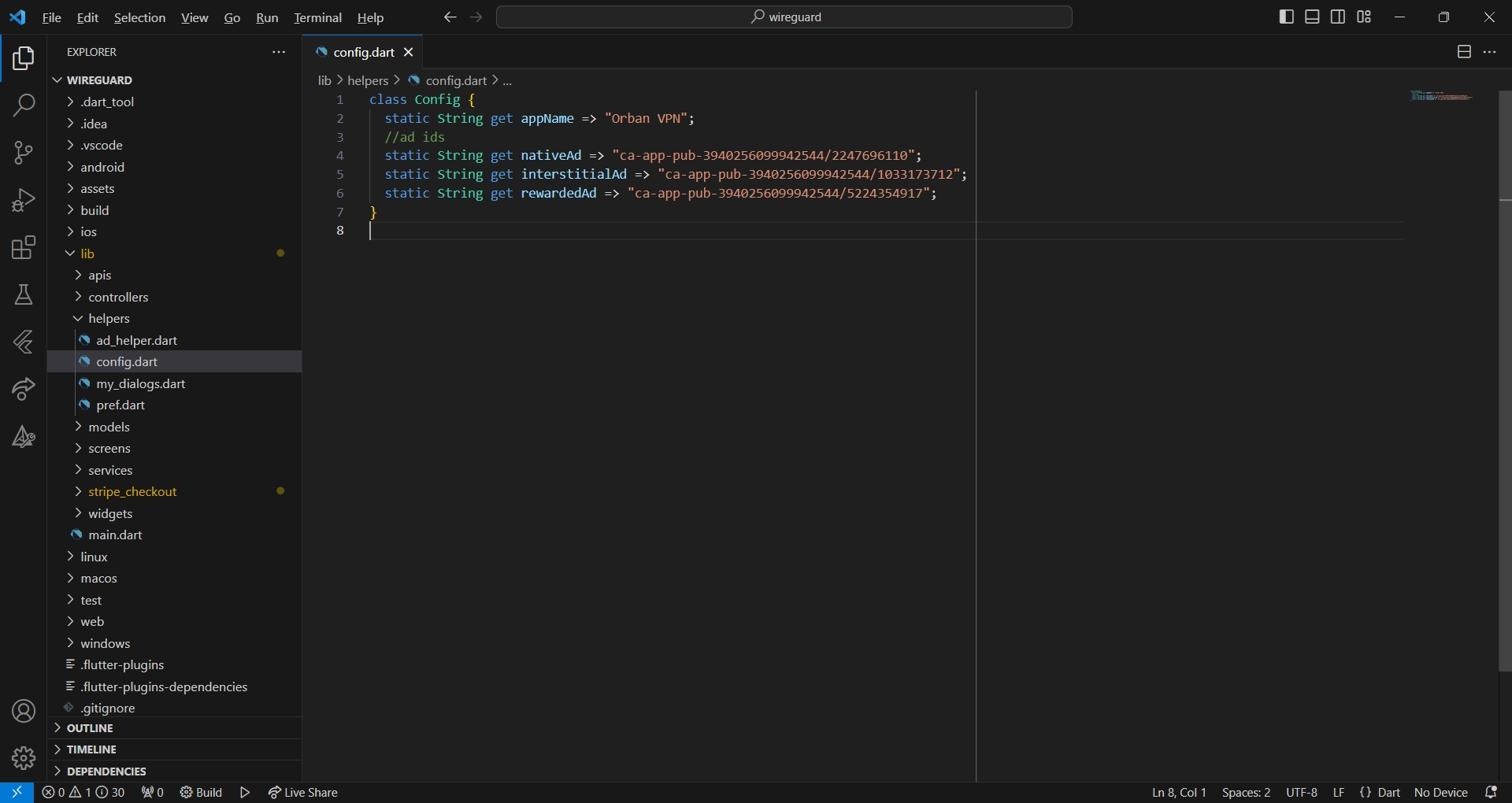Open the Search view in activity bar
Screen dimensions: 1512x803
pyautogui.click(x=24, y=105)
